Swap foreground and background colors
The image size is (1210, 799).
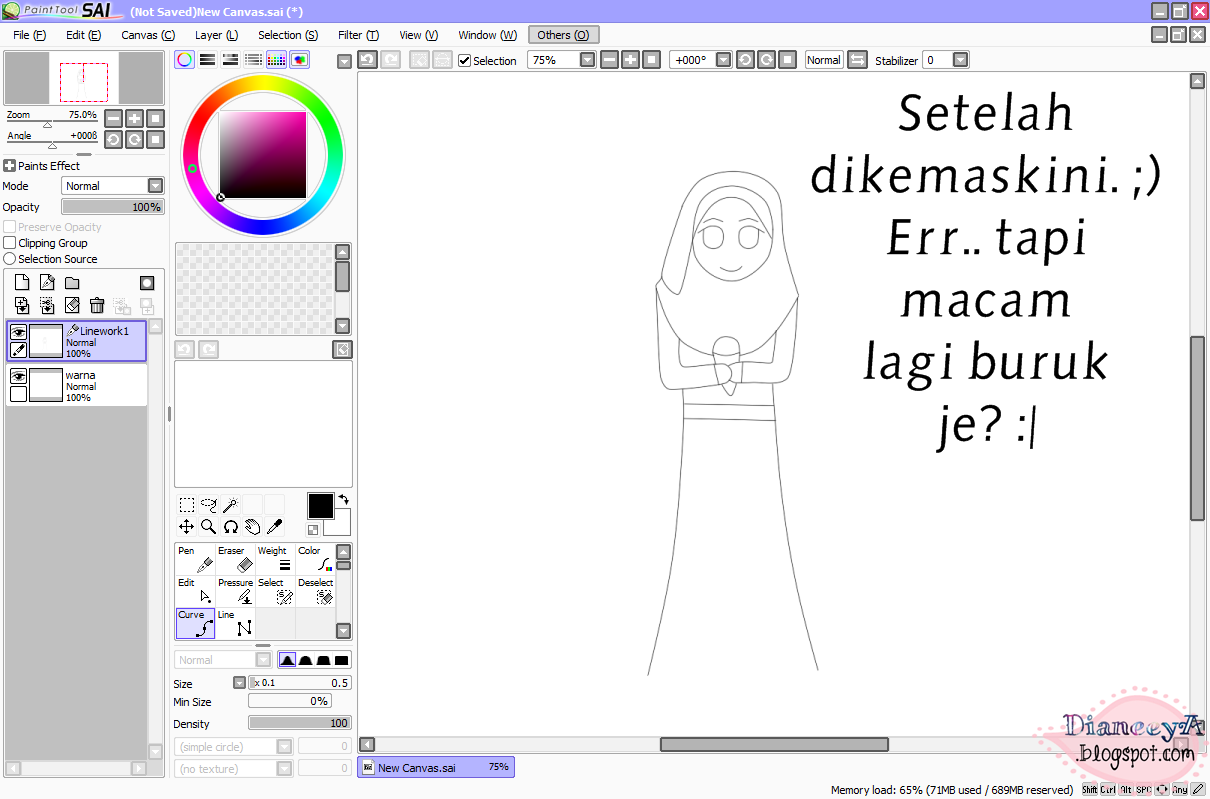coord(343,499)
